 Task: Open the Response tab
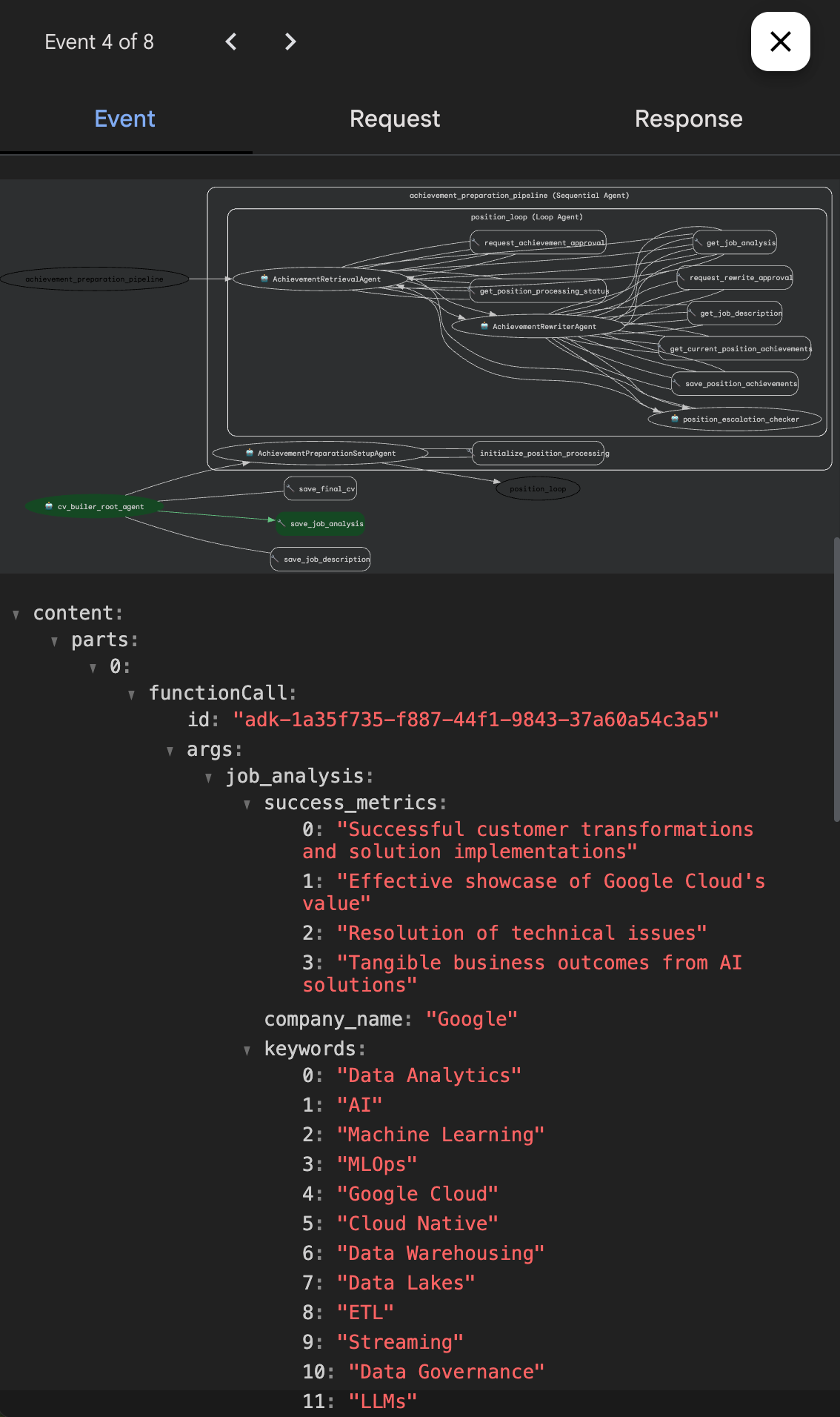pos(687,119)
